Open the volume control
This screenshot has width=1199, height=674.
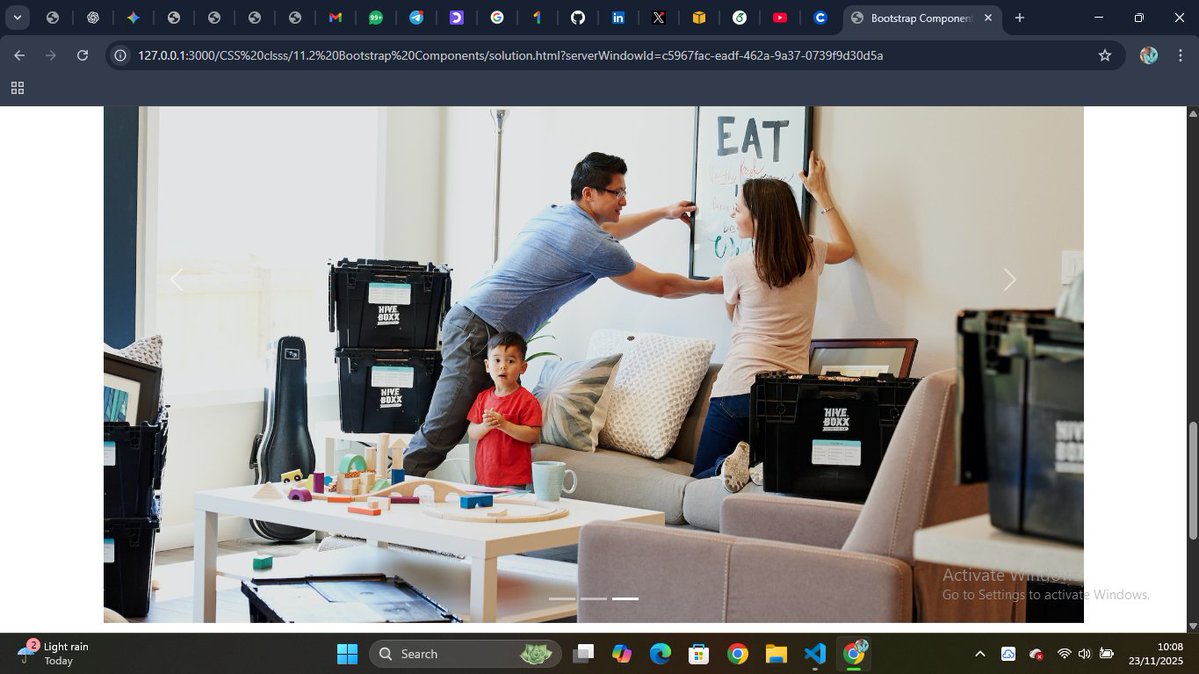pyautogui.click(x=1084, y=653)
